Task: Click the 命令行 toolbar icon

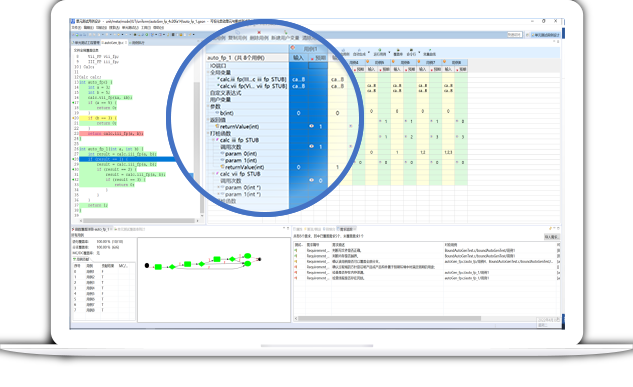Action: (411, 50)
